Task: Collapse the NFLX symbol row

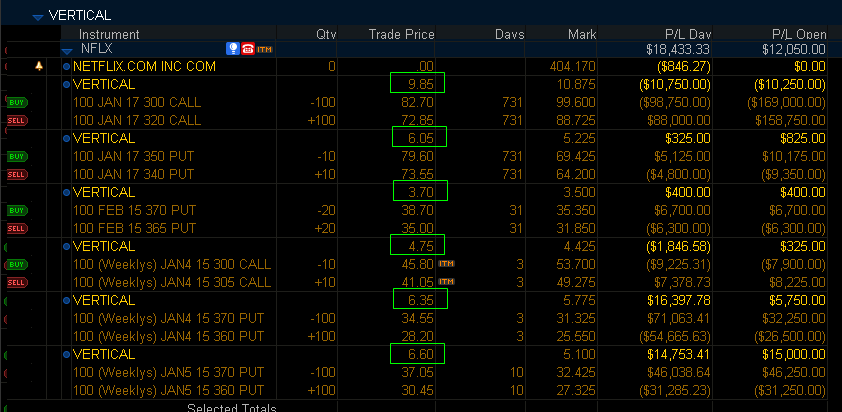Action: click(67, 52)
